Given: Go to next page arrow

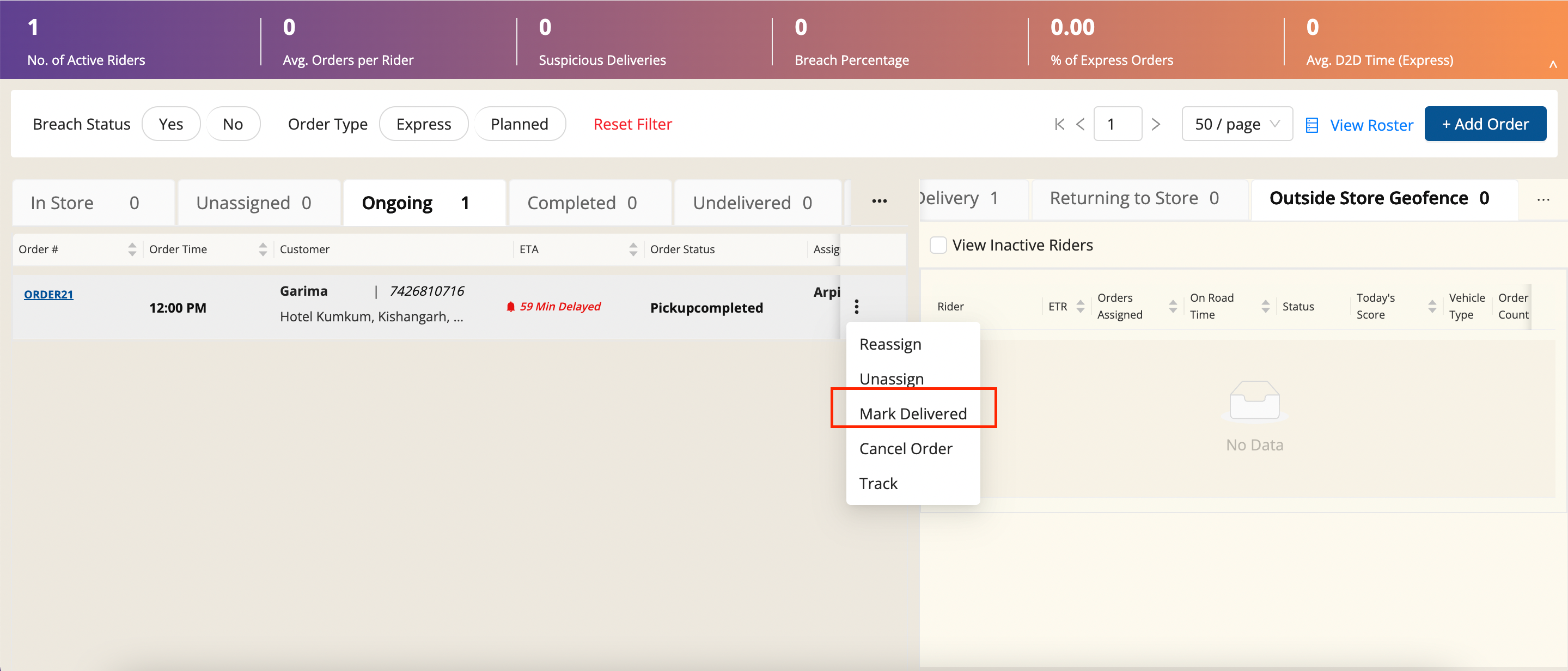Looking at the screenshot, I should click(x=1156, y=124).
